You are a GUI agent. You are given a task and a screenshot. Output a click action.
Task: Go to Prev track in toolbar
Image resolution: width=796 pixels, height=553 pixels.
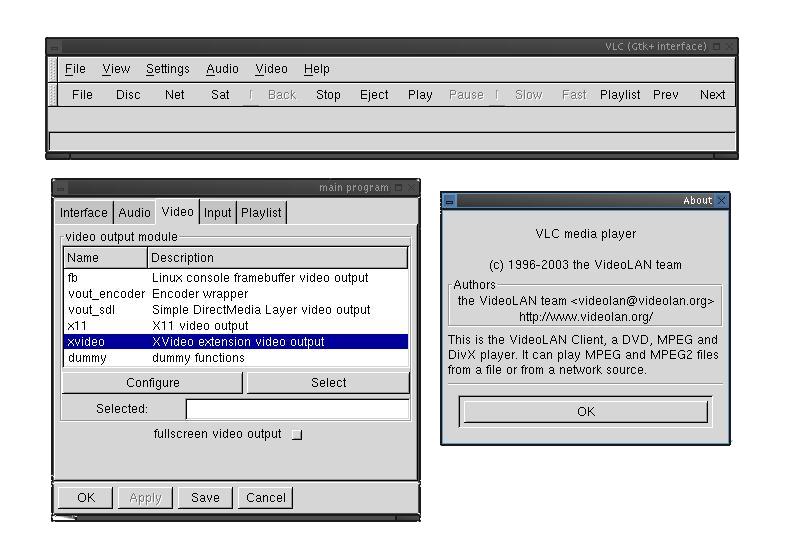click(665, 95)
